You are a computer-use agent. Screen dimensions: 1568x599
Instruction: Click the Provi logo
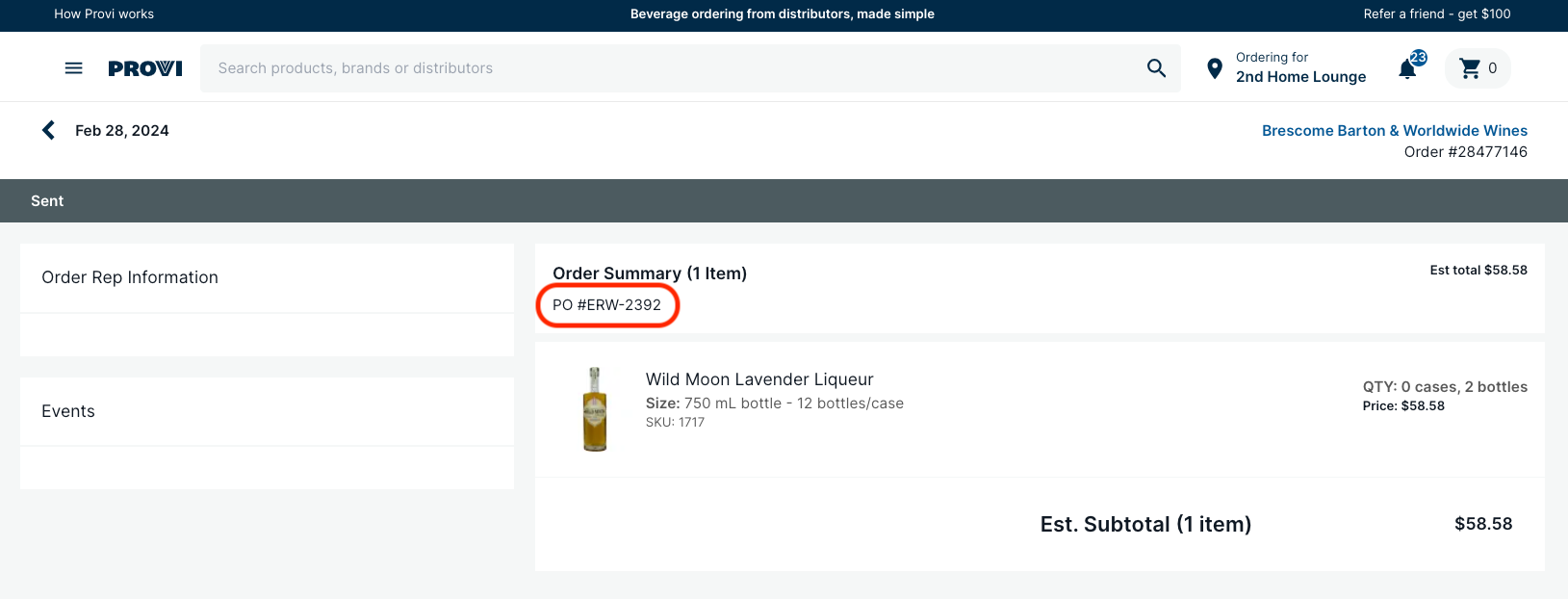point(144,67)
